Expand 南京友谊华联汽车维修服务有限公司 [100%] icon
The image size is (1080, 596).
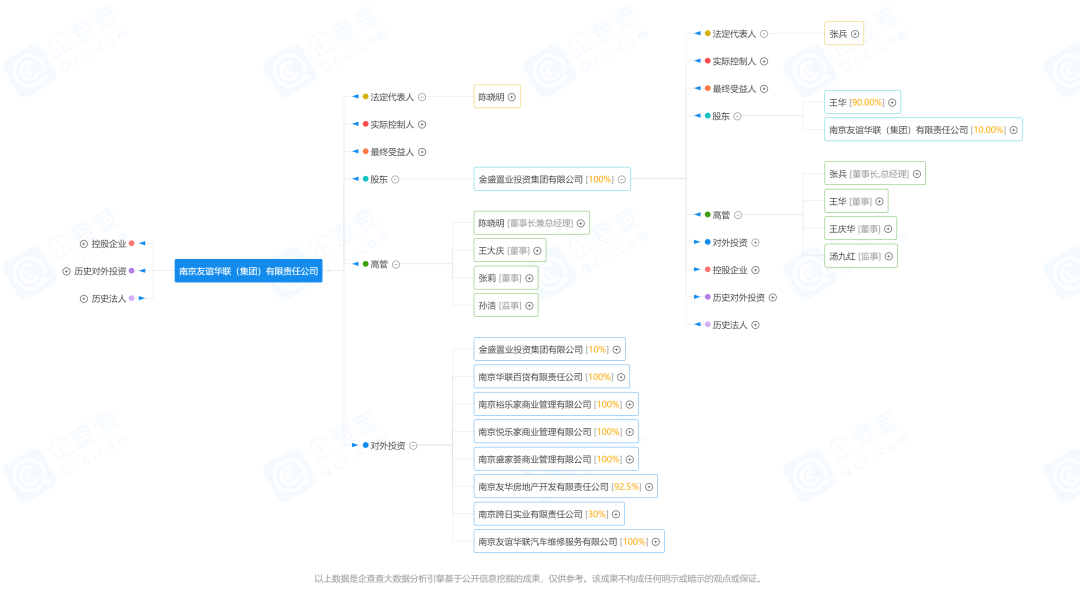coord(656,542)
